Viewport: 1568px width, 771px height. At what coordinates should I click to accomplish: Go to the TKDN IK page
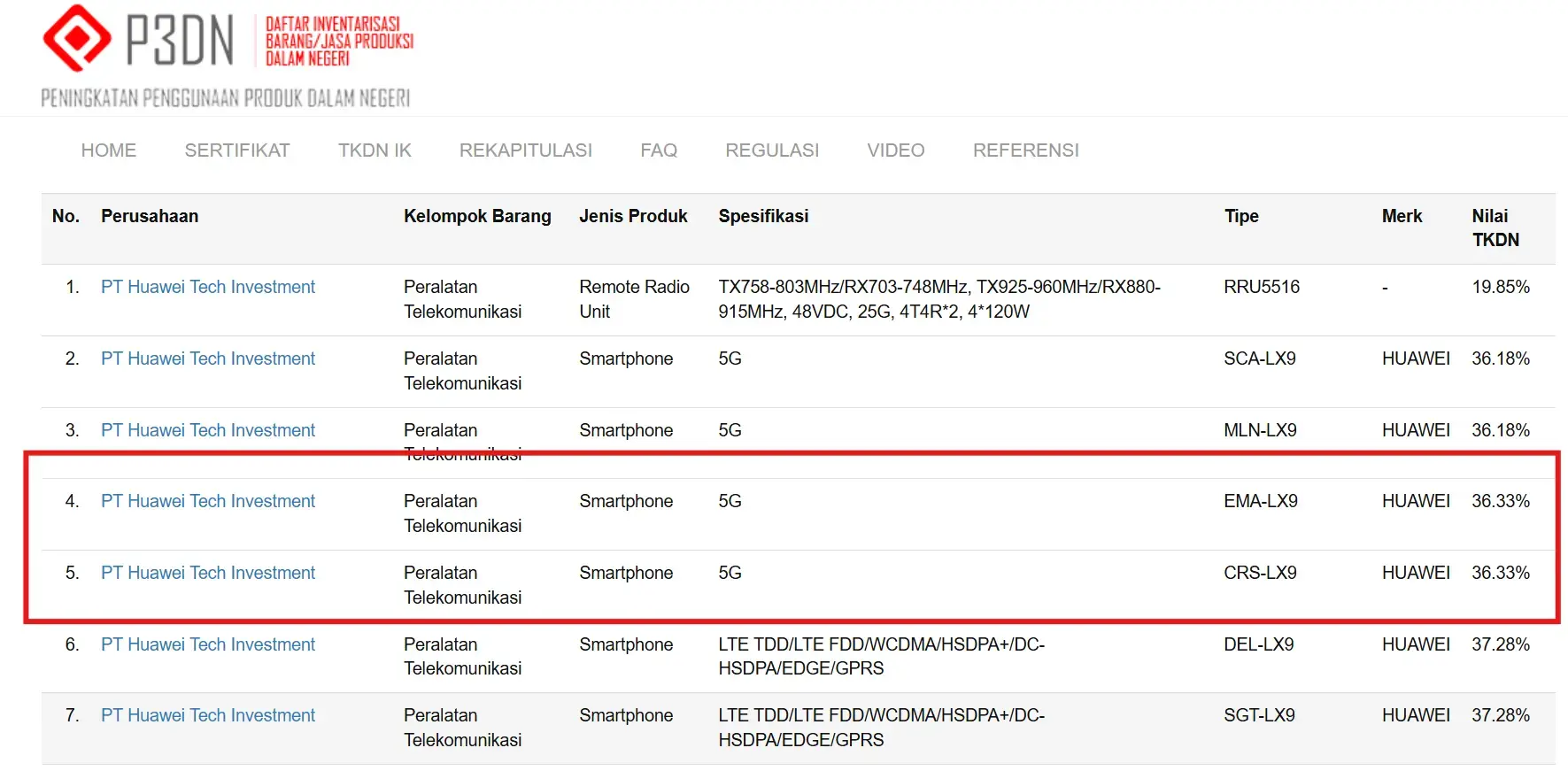[375, 150]
